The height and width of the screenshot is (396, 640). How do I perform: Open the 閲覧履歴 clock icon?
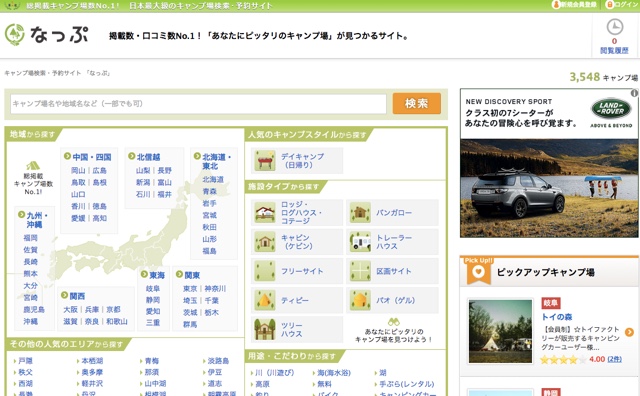tap(614, 27)
